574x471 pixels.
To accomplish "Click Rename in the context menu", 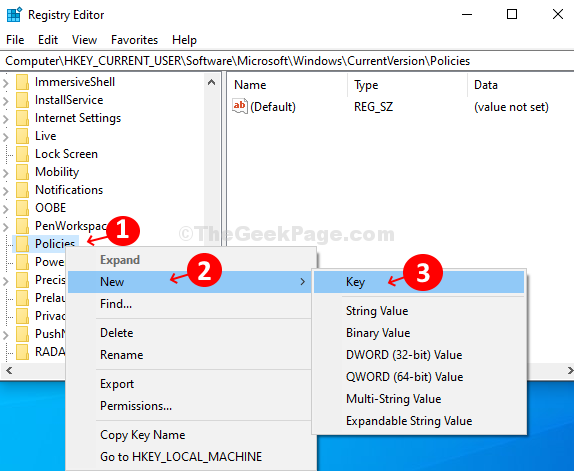I will coord(190,355).
